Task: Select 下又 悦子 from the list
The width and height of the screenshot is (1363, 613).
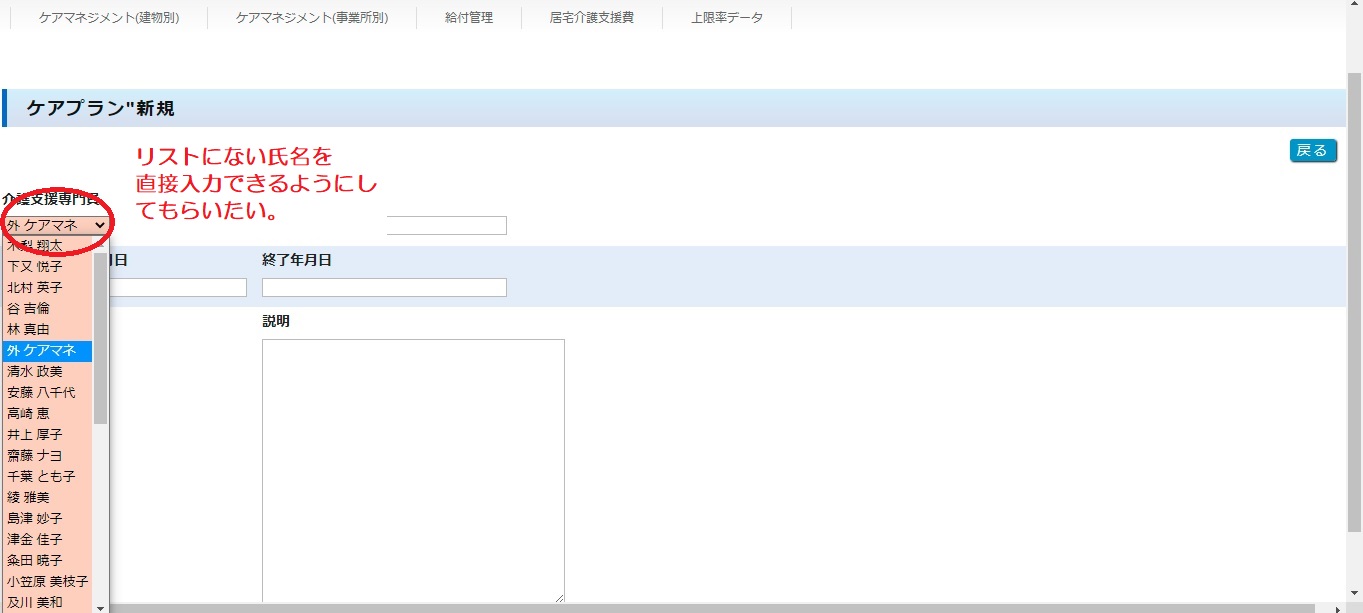Action: click(x=35, y=267)
